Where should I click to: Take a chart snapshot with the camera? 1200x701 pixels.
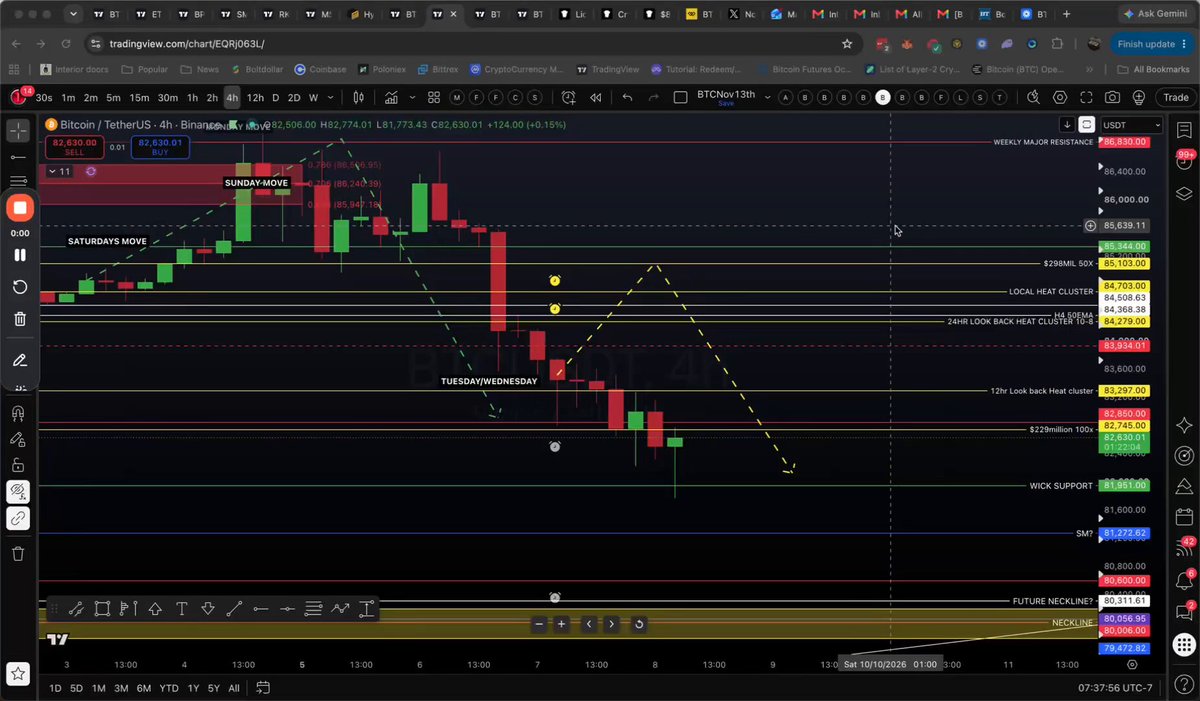click(x=1113, y=97)
